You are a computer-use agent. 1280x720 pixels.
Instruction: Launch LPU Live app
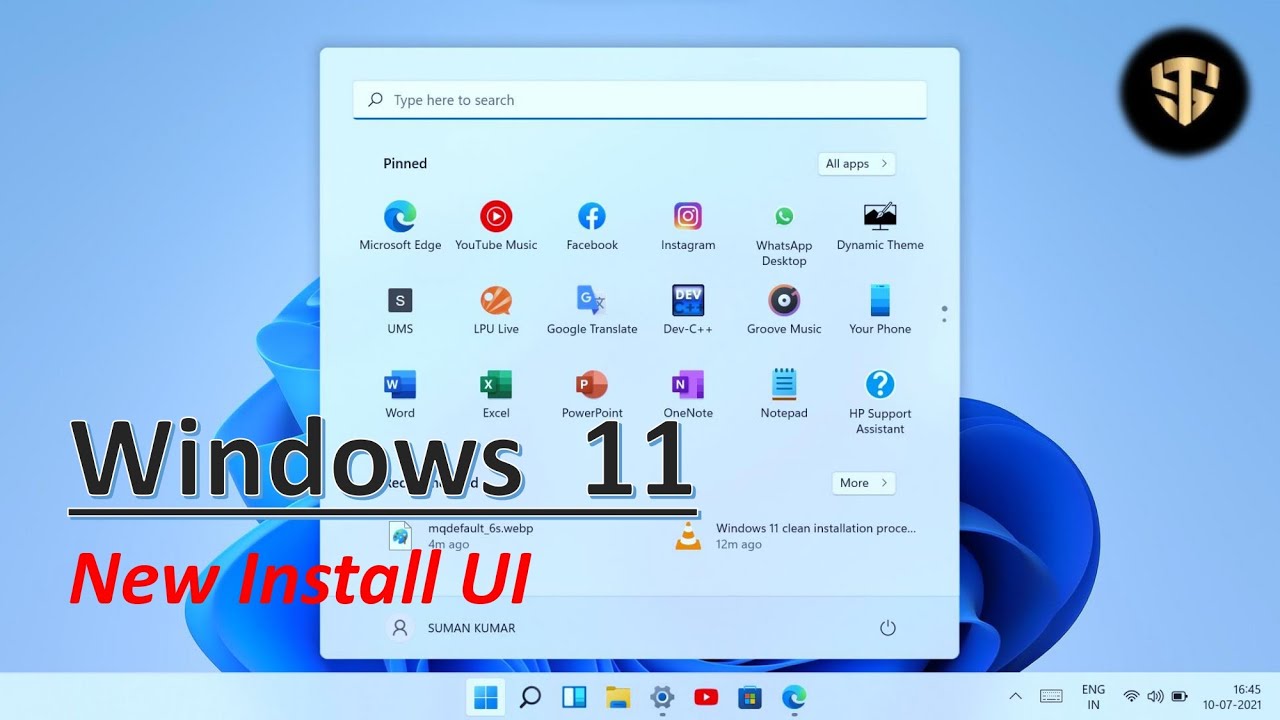[496, 311]
